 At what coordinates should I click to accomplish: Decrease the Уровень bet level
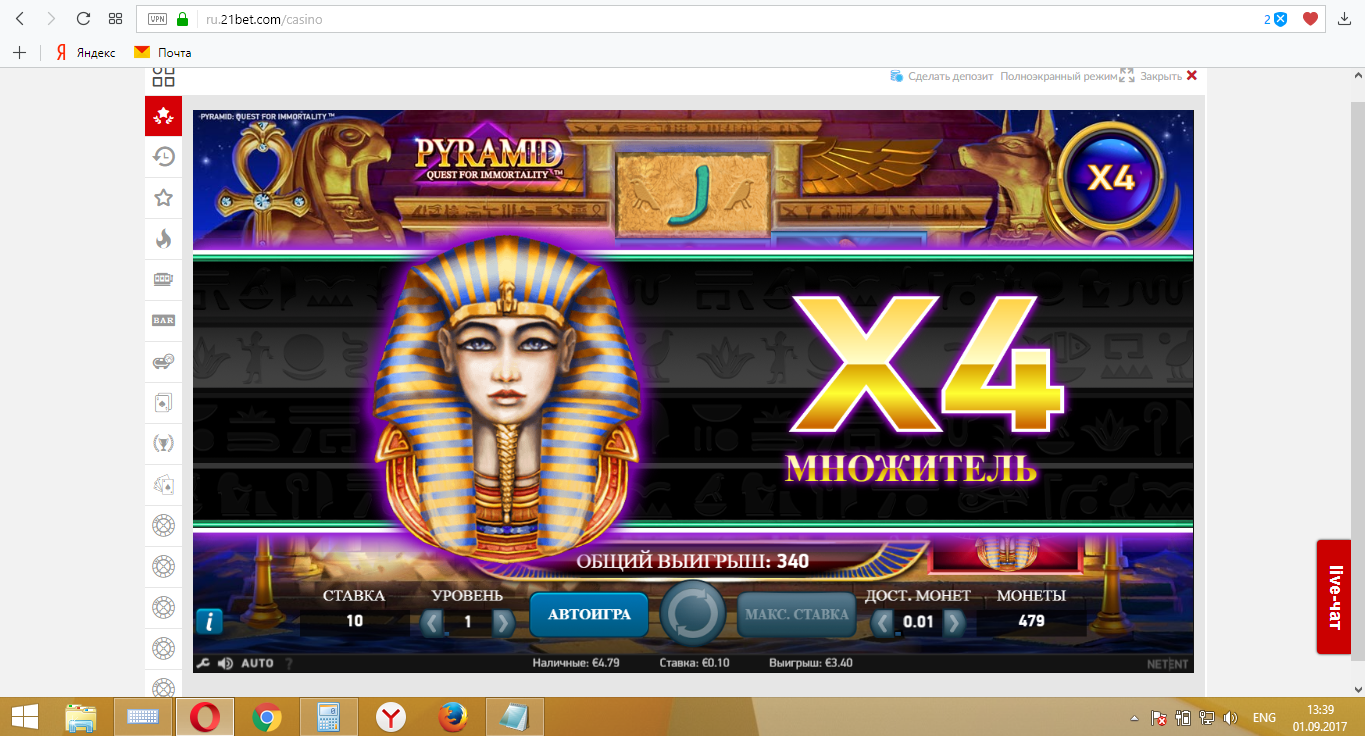[x=433, y=623]
